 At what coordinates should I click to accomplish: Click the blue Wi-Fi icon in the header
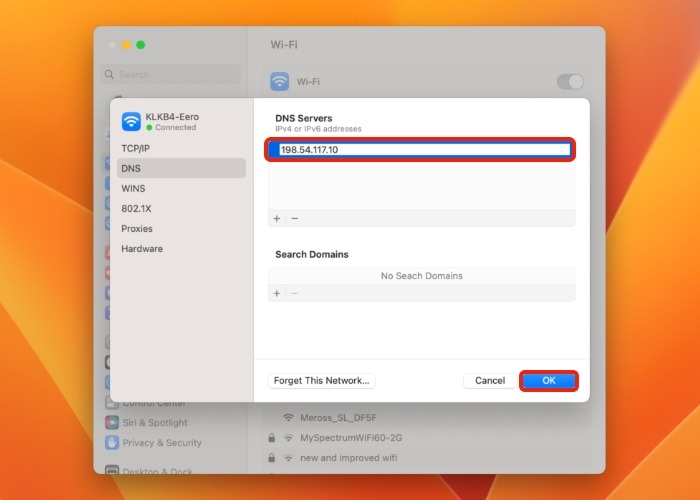click(280, 82)
